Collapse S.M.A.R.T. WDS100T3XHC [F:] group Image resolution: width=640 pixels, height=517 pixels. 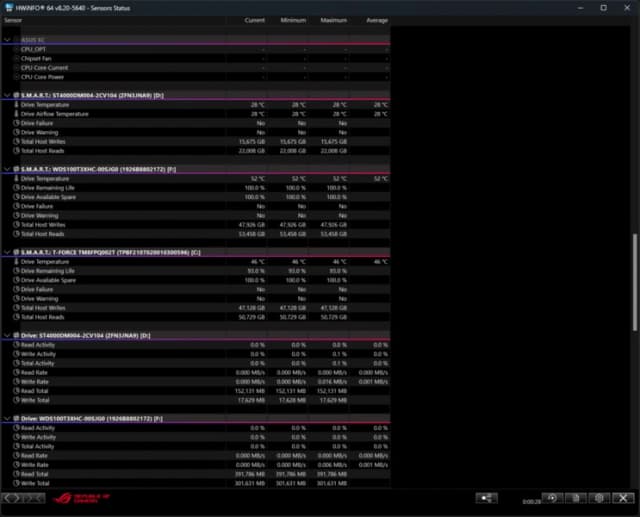point(7,169)
